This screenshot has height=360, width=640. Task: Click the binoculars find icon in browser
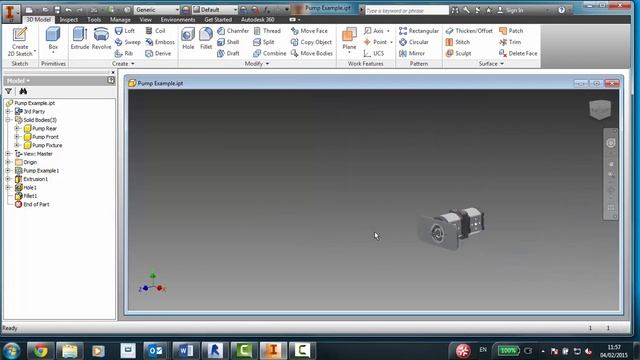23,91
